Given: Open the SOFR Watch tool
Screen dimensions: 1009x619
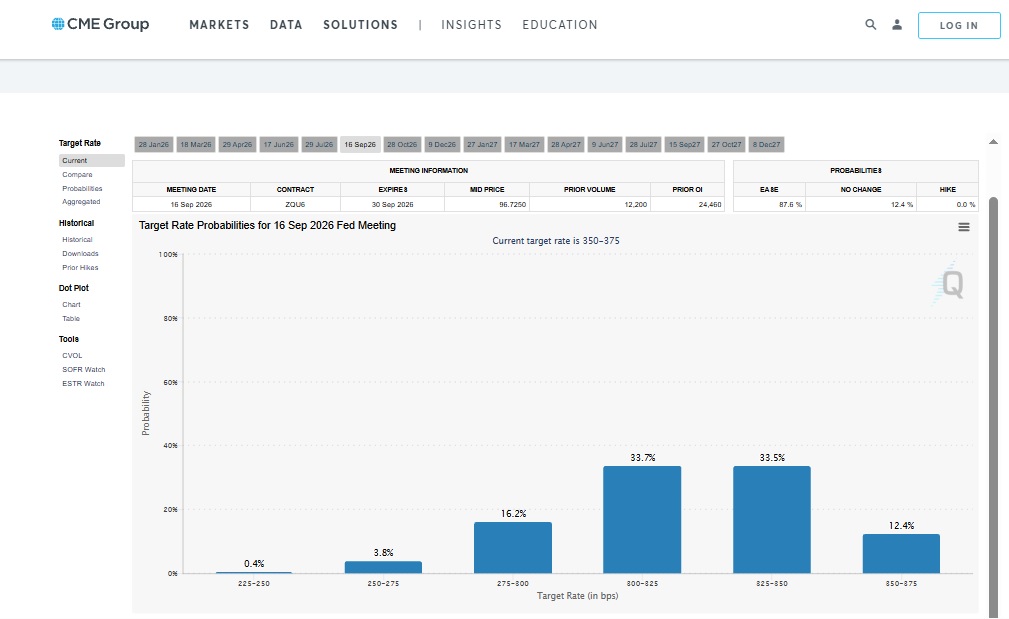Looking at the screenshot, I should pos(83,370).
